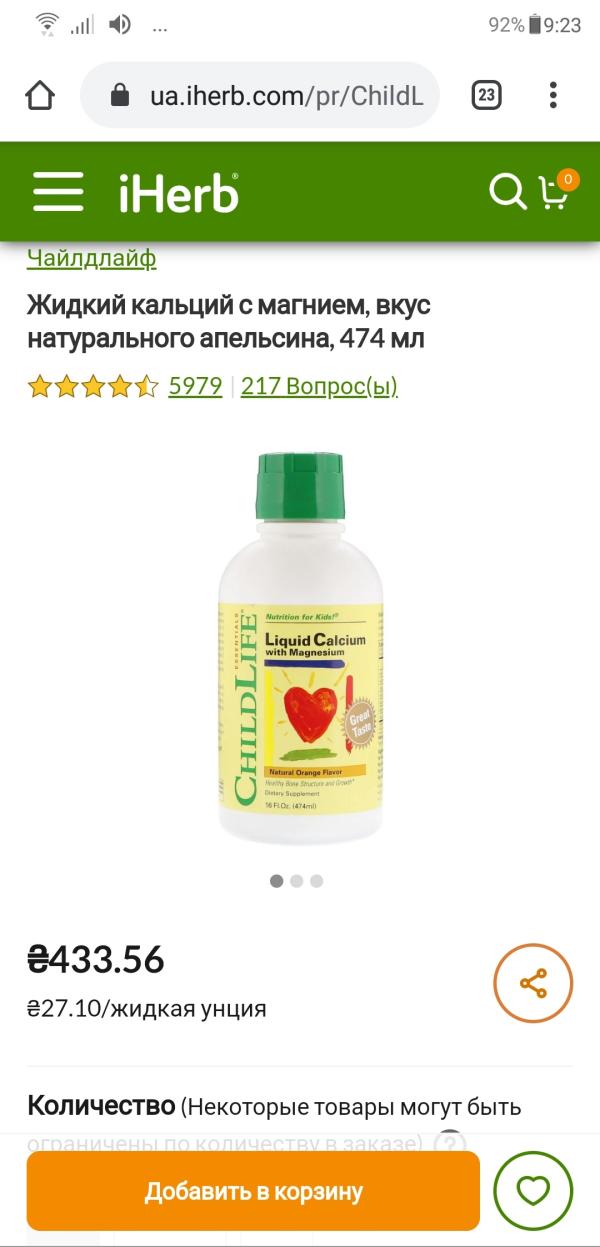Click the iHerb logo

(179, 191)
